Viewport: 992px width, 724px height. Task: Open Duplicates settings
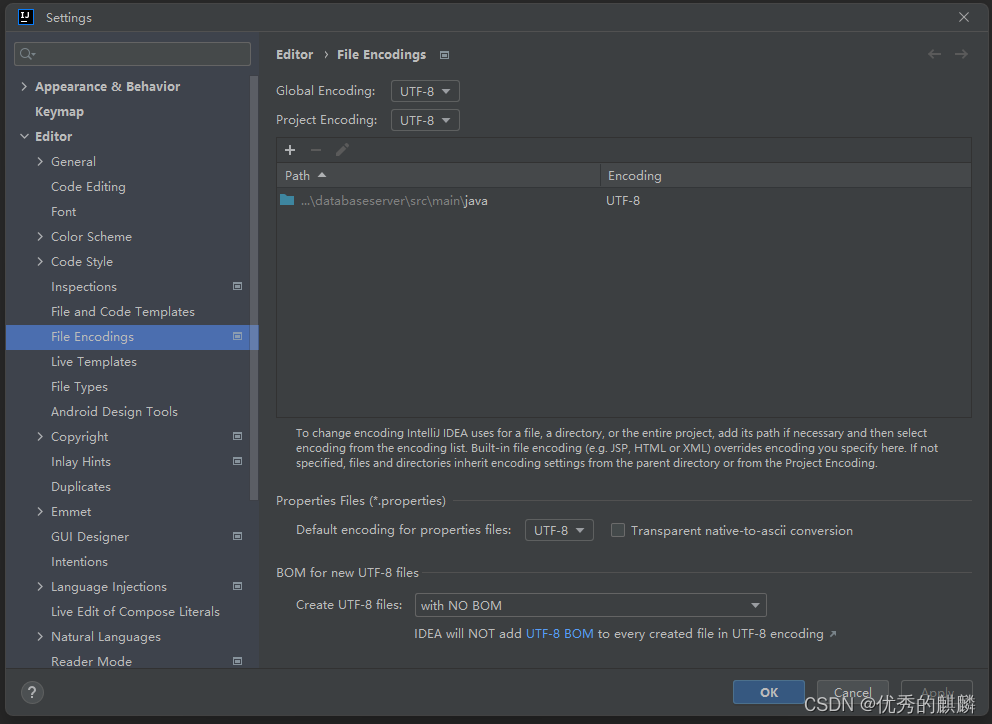pos(80,487)
